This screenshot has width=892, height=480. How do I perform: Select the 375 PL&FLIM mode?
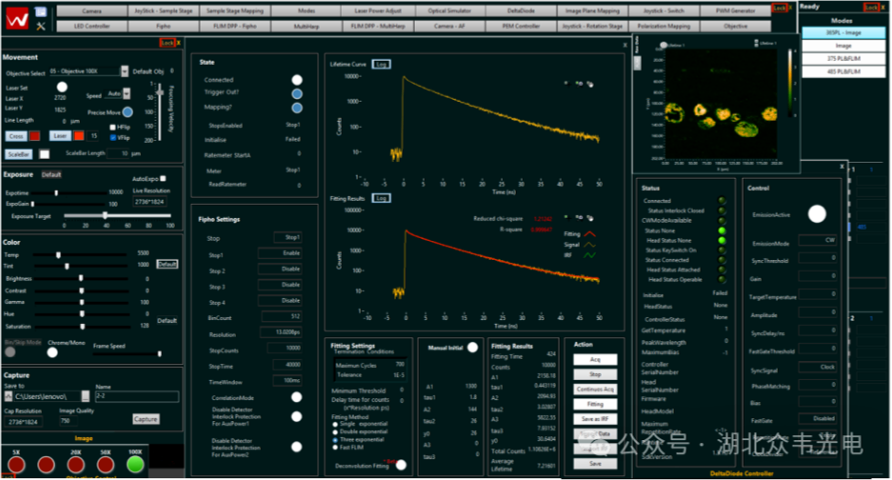843,59
